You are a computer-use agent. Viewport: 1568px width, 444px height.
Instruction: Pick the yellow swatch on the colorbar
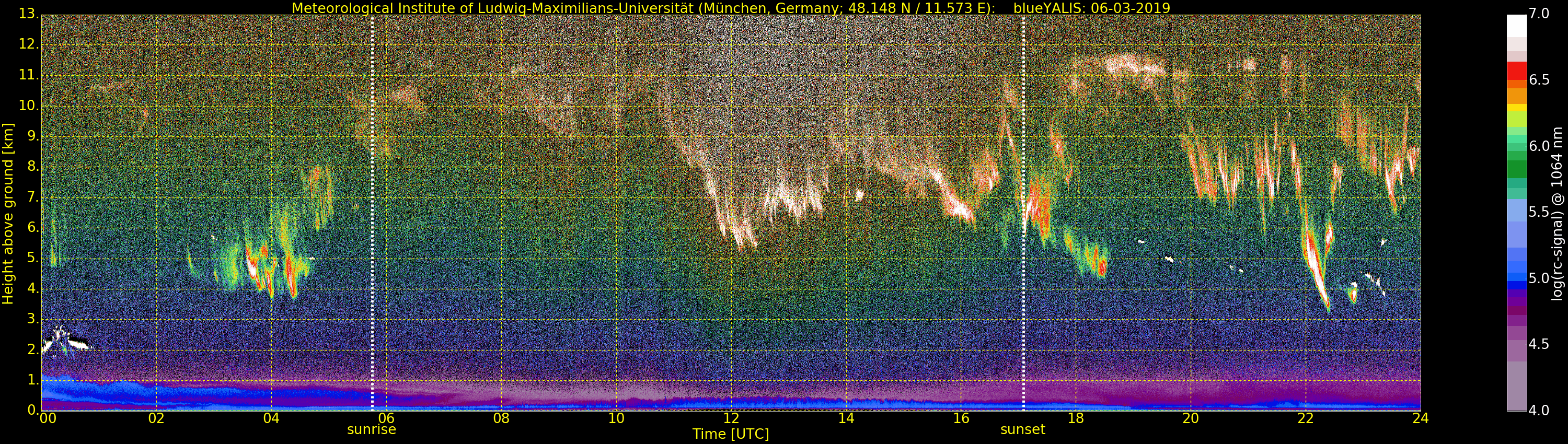pyautogui.click(x=1516, y=108)
